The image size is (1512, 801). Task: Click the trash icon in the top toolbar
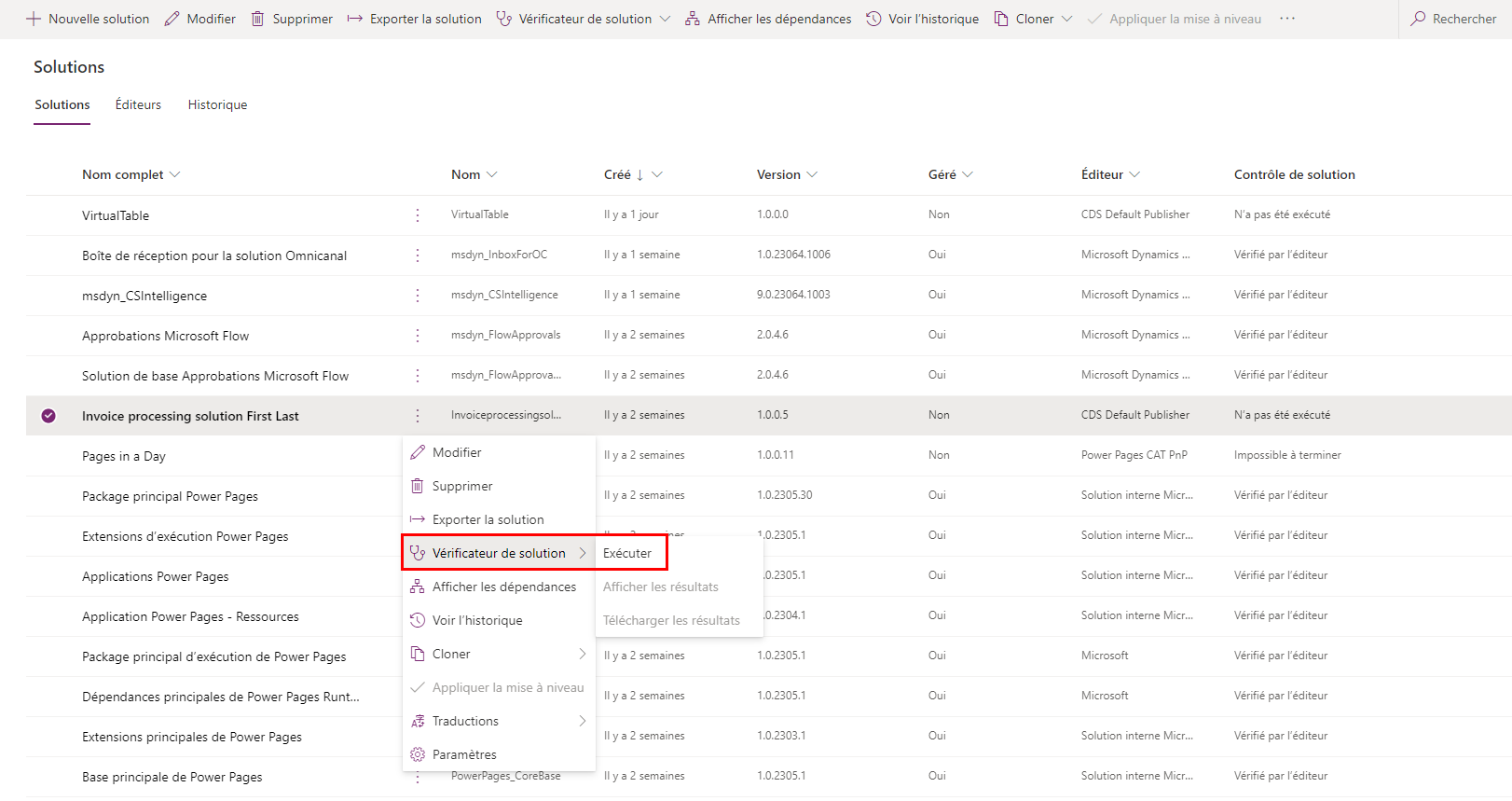pyautogui.click(x=257, y=19)
